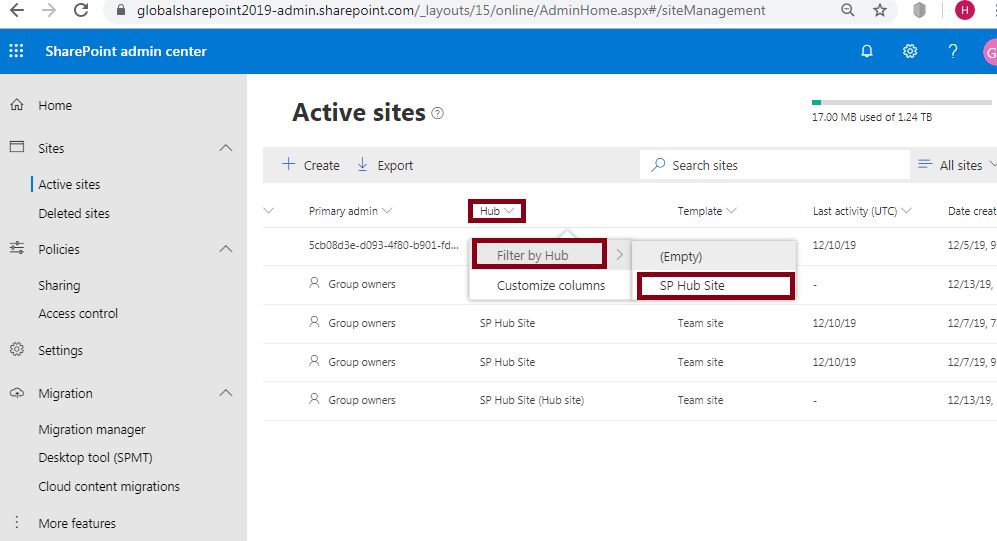Expand the Filter by Hub submenu arrow
This screenshot has height=541, width=997.
619,255
